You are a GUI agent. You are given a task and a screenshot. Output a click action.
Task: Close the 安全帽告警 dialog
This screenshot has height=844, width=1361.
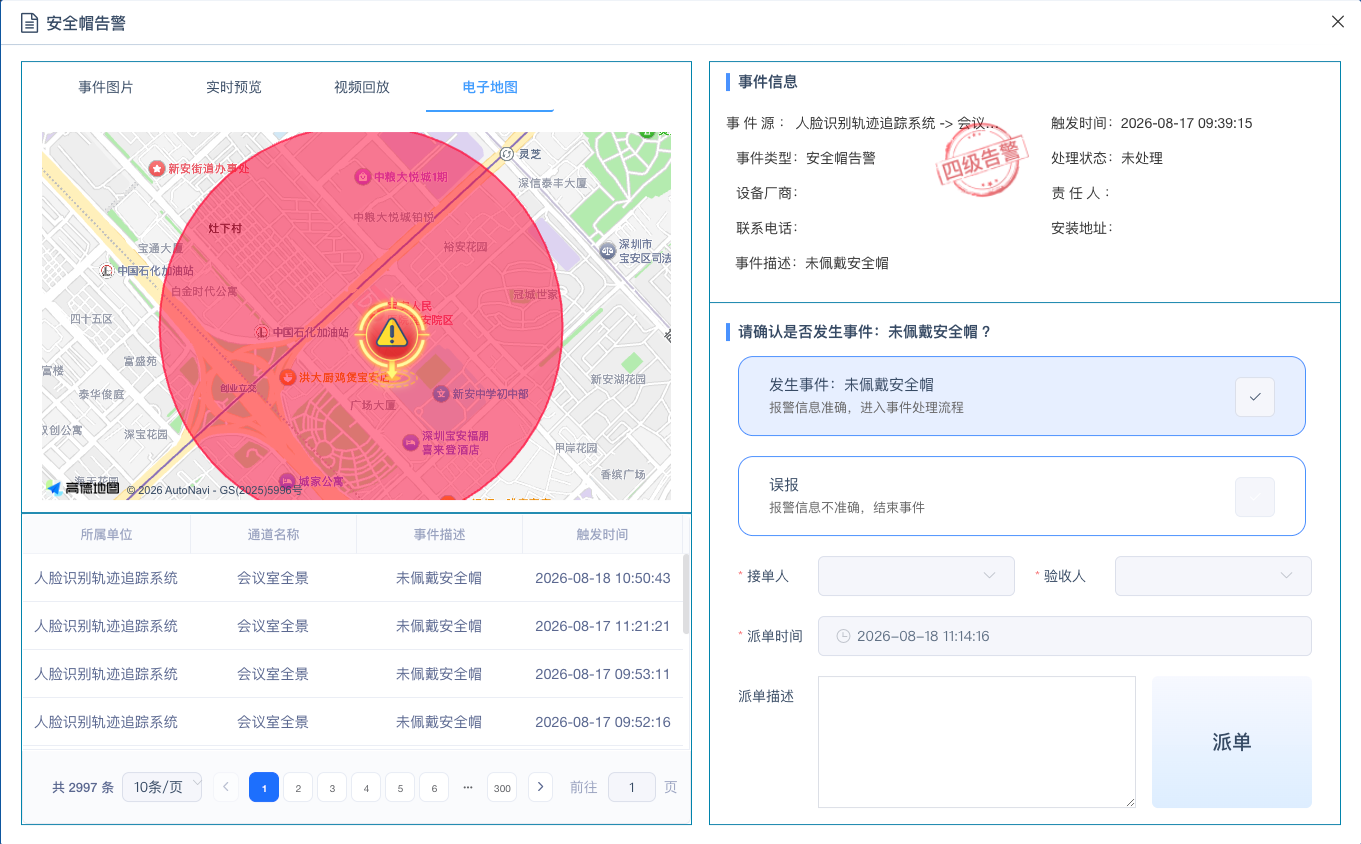point(1338,22)
